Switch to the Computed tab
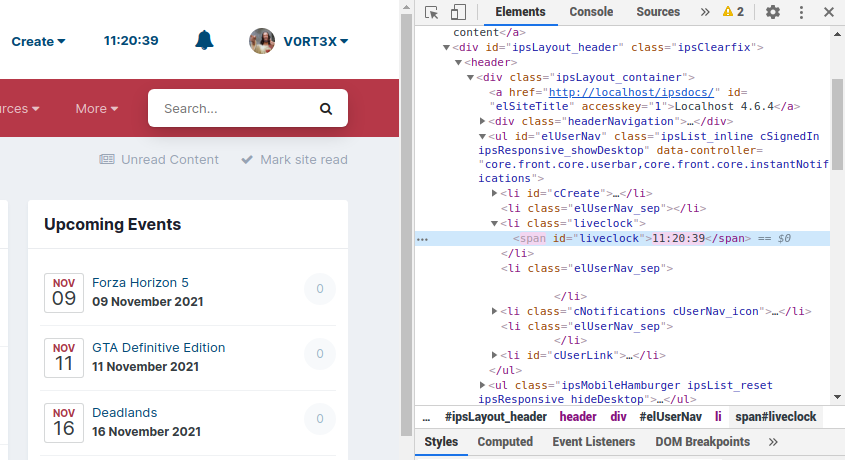 coord(505,441)
